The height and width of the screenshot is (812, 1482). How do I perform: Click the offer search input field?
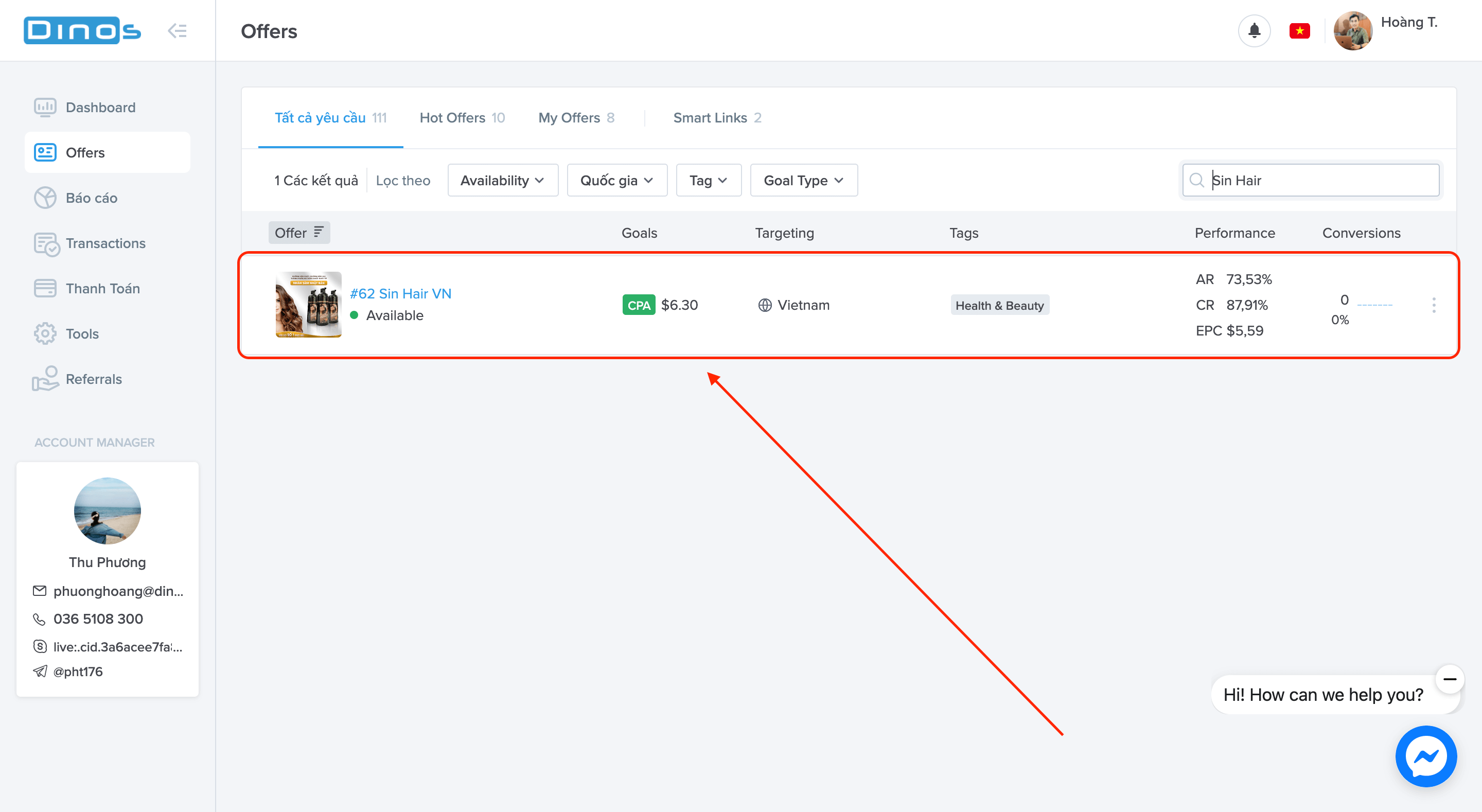(1311, 180)
